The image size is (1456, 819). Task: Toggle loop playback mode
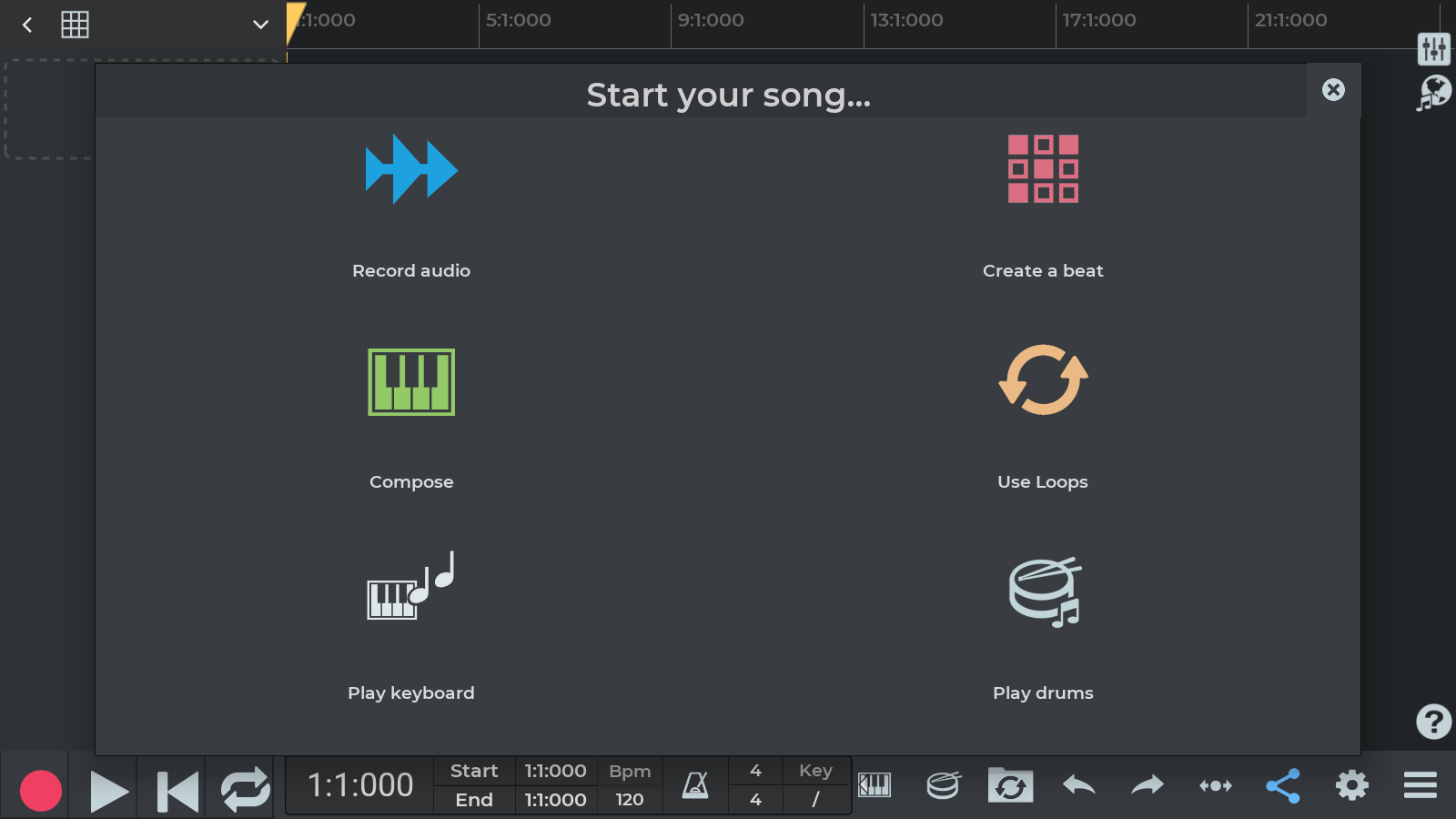pyautogui.click(x=246, y=789)
